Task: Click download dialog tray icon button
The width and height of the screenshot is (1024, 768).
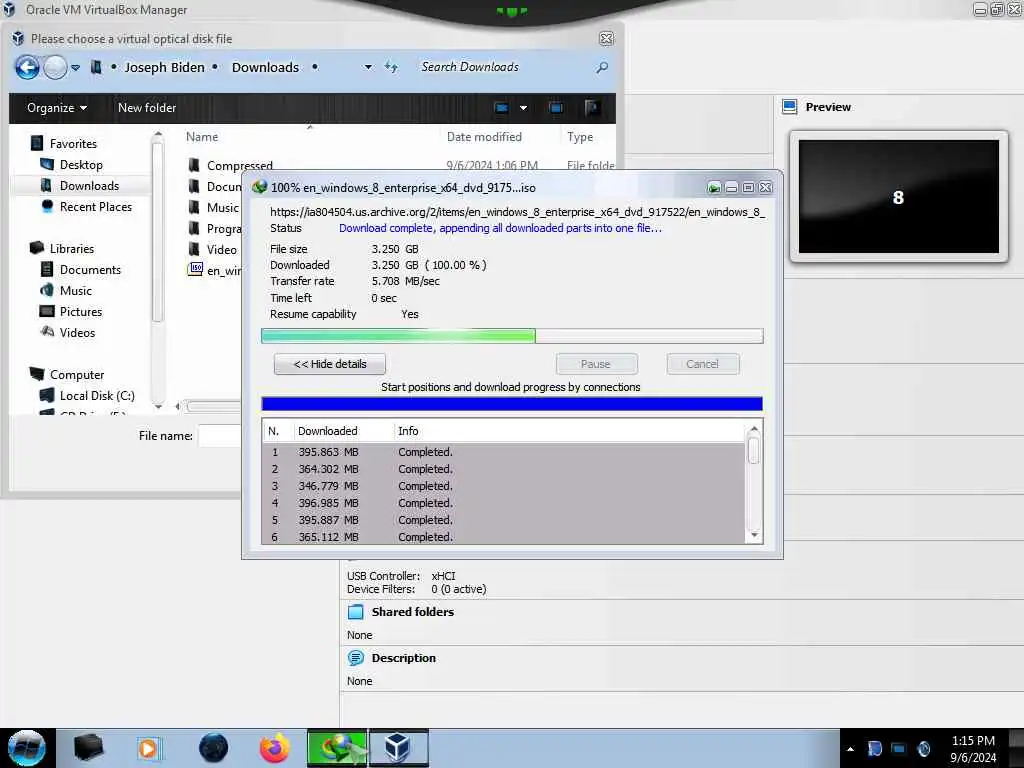Action: (x=714, y=188)
